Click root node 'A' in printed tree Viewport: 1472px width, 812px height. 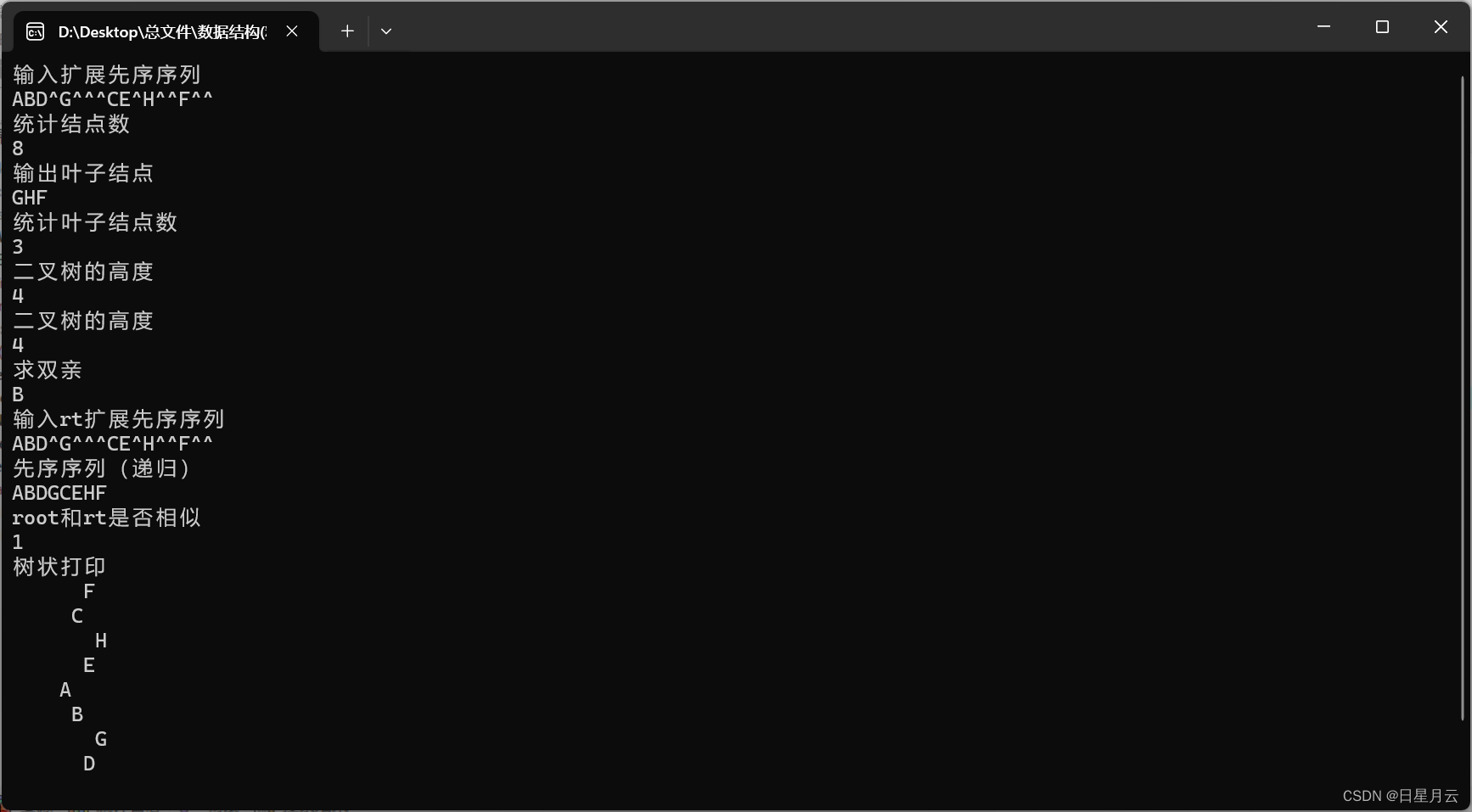(x=65, y=690)
